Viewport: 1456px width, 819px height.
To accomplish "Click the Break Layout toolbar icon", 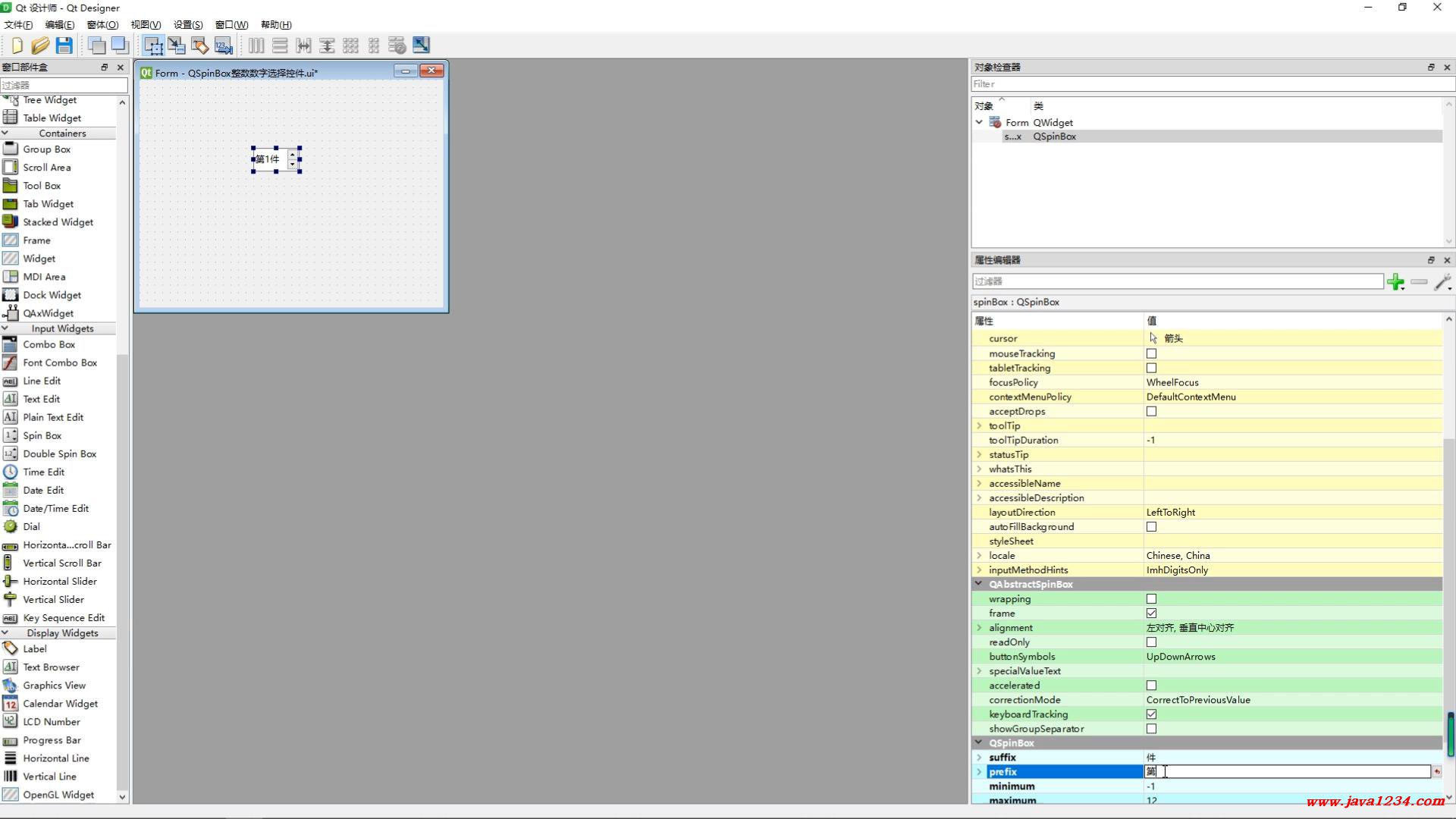I will (x=397, y=45).
